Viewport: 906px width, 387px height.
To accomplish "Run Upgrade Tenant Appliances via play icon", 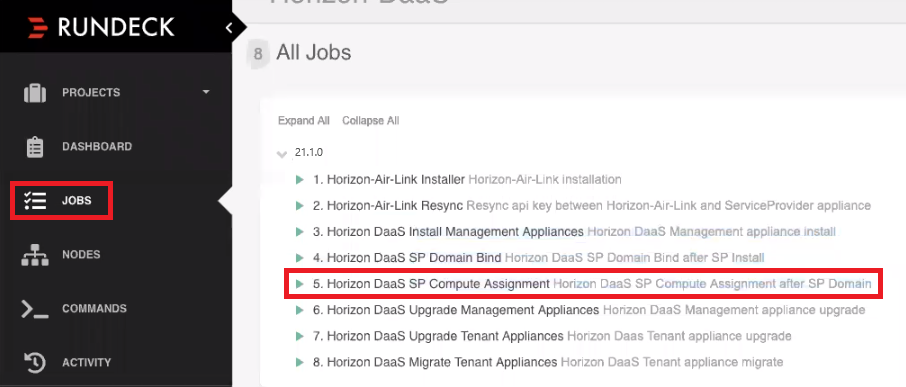I will point(299,336).
